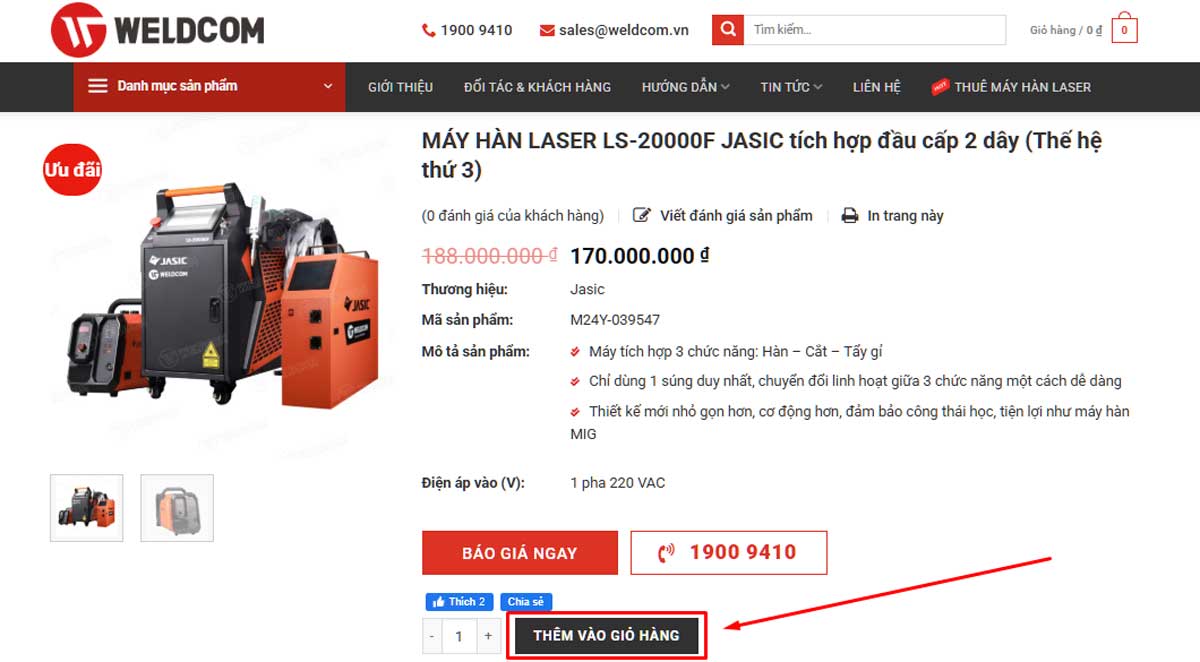Click the hamburger icon in Danh mục sản phẩm
Screen dimensions: 1200x662
98,86
